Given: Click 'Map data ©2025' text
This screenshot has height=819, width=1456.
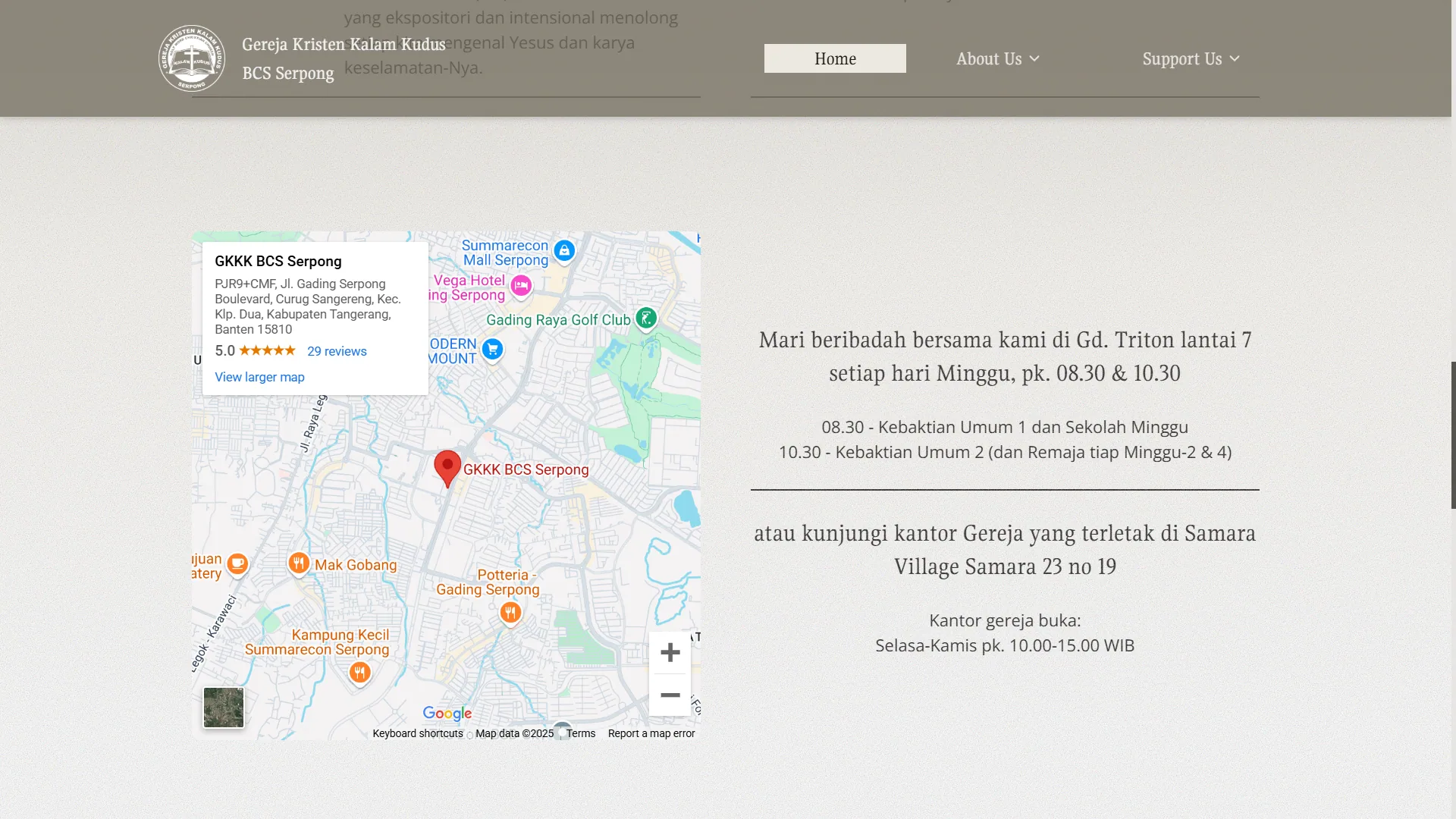Looking at the screenshot, I should click(x=514, y=733).
